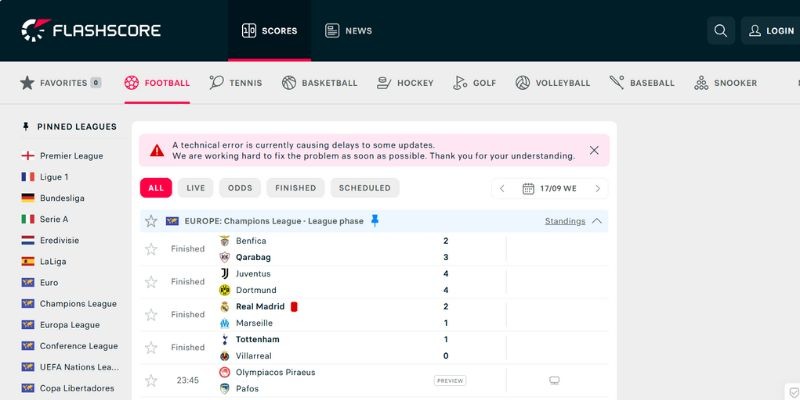Go to the next day arrow
Viewport: 800px width, 400px height.
[x=597, y=188]
